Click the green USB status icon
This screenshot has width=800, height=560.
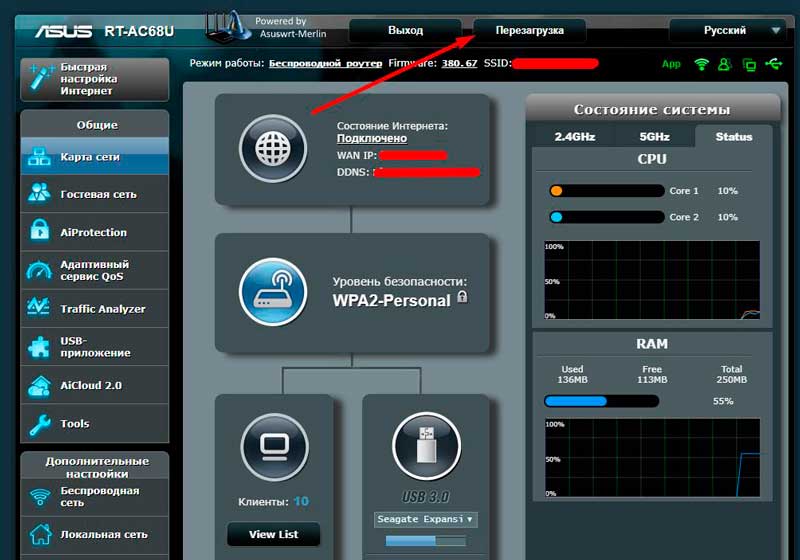pos(773,64)
